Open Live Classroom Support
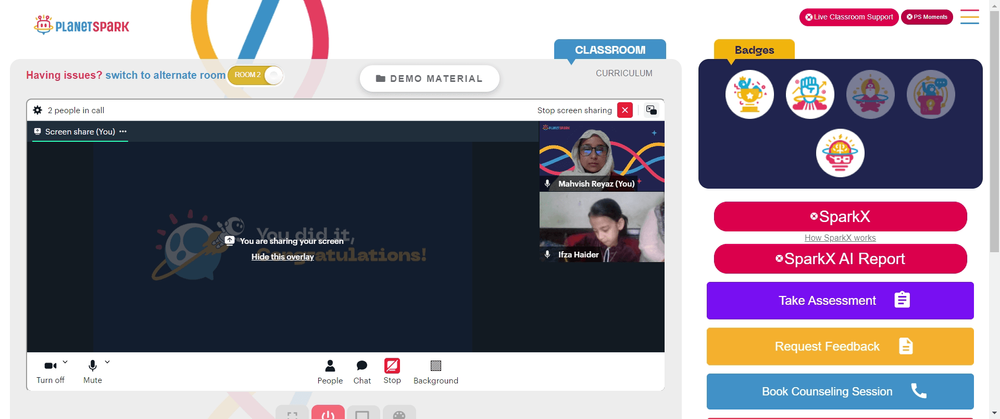The height and width of the screenshot is (419, 1000). tap(849, 17)
